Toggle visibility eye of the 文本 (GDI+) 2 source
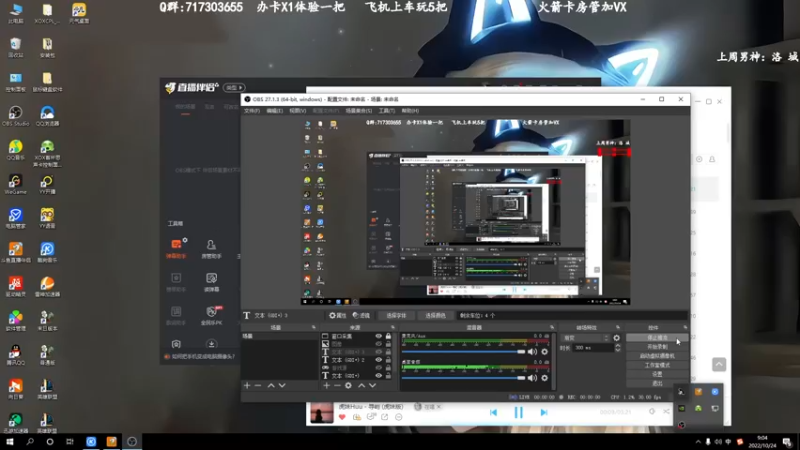 379,360
